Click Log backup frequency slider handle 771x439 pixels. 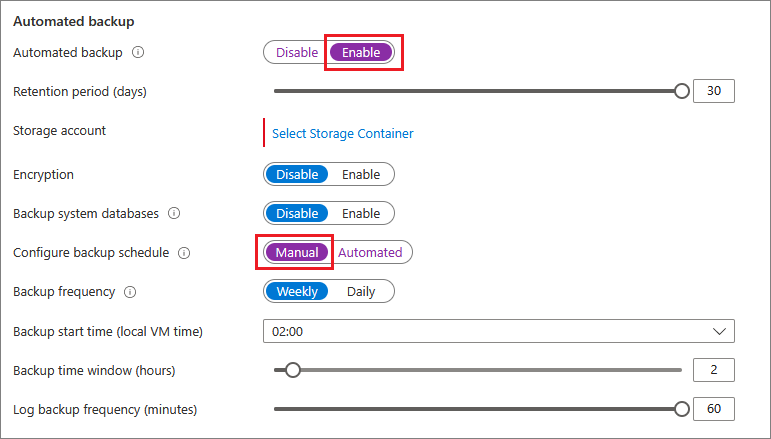682,409
